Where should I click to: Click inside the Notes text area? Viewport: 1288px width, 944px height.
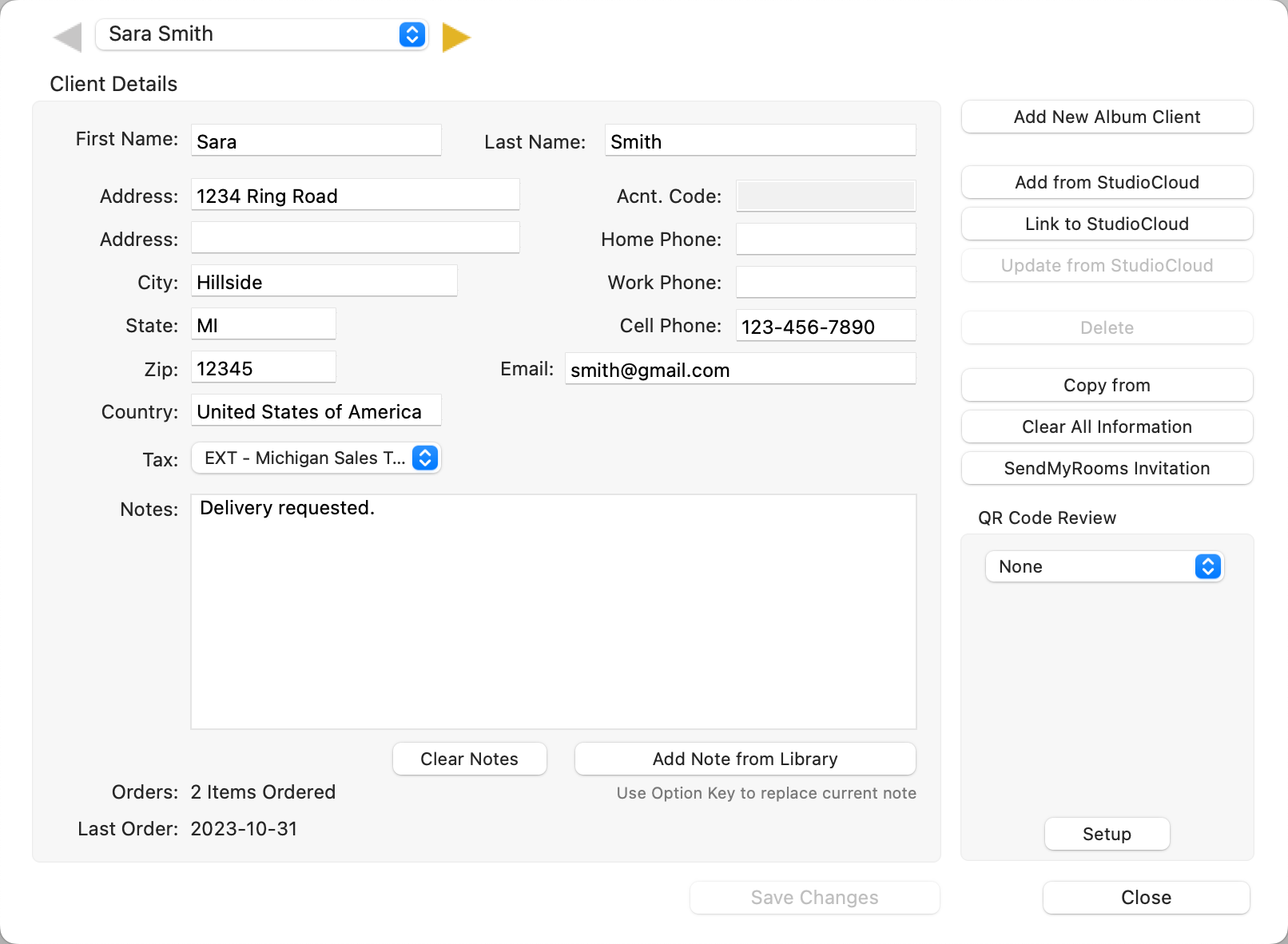553,611
